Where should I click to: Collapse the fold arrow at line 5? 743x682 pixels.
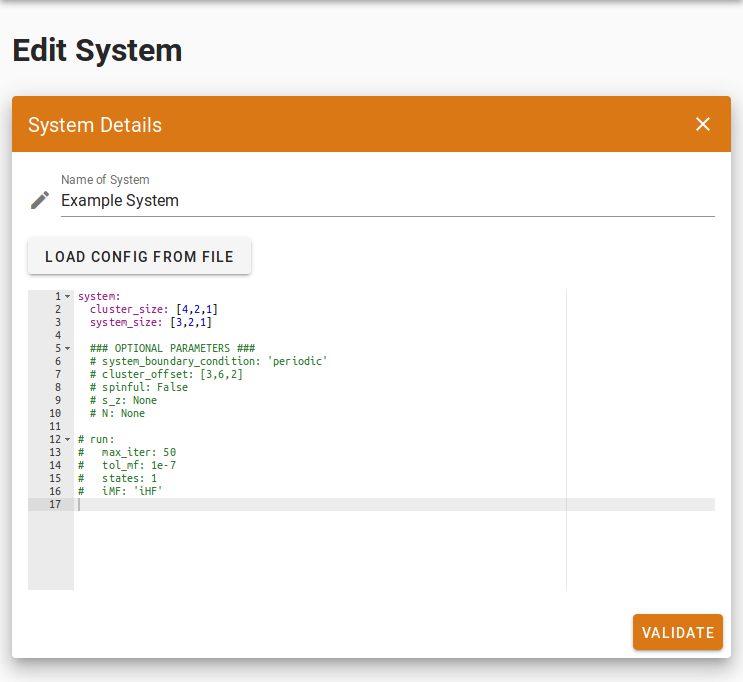pyautogui.click(x=68, y=348)
